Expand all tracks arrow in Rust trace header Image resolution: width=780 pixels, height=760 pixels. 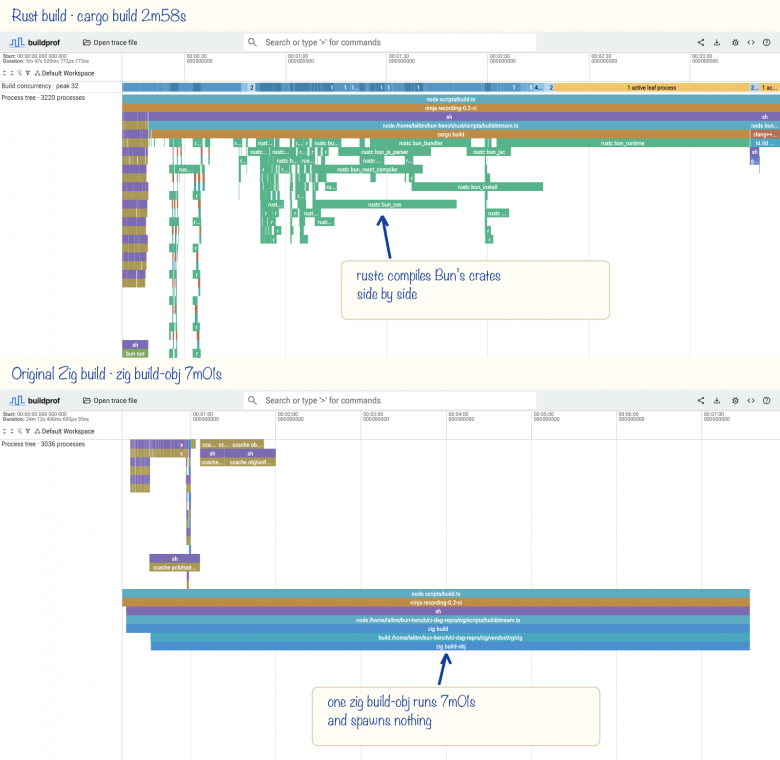pyautogui.click(x=4, y=73)
